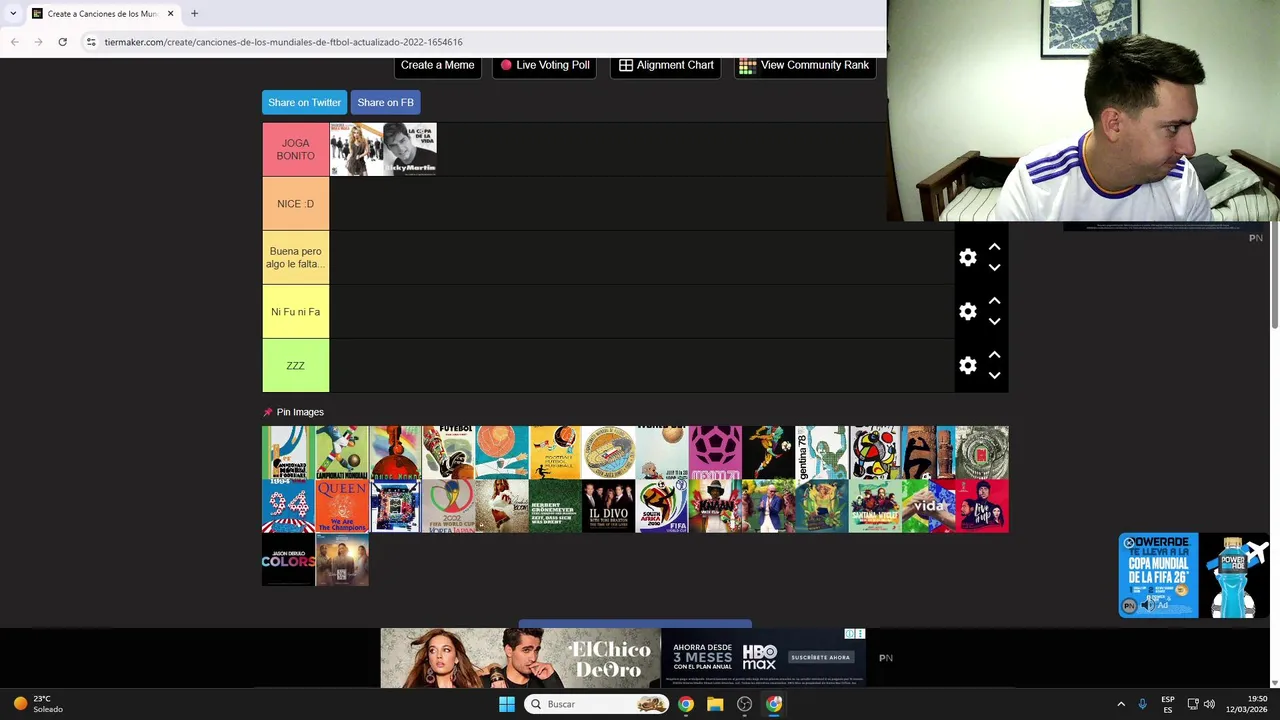Screen dimensions: 1280x720
Task: Pick Queen We Are The Champions cover
Action: pyautogui.click(x=342, y=506)
